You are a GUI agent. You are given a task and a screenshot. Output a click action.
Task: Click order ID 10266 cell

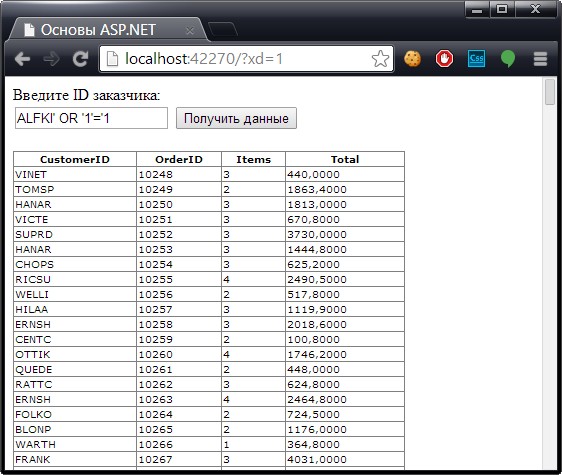[179, 444]
